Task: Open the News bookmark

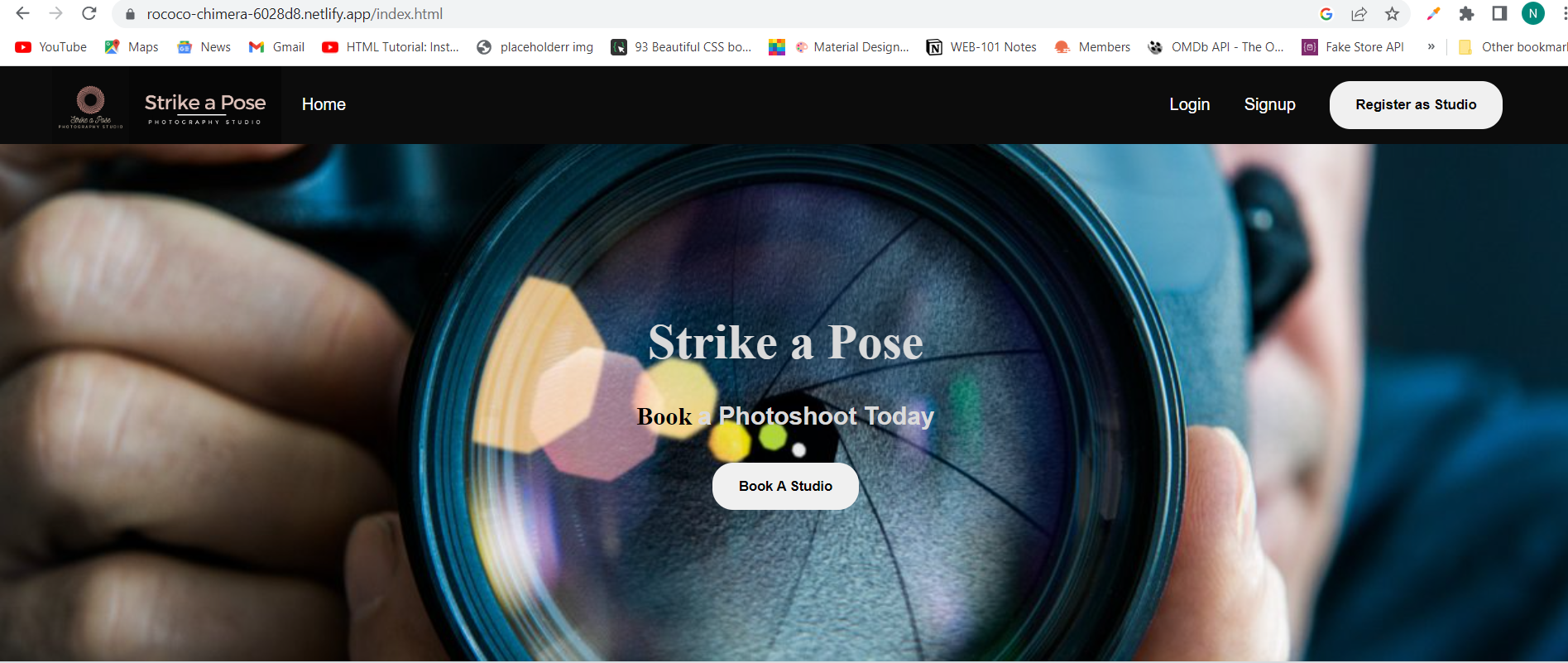Action: click(204, 47)
